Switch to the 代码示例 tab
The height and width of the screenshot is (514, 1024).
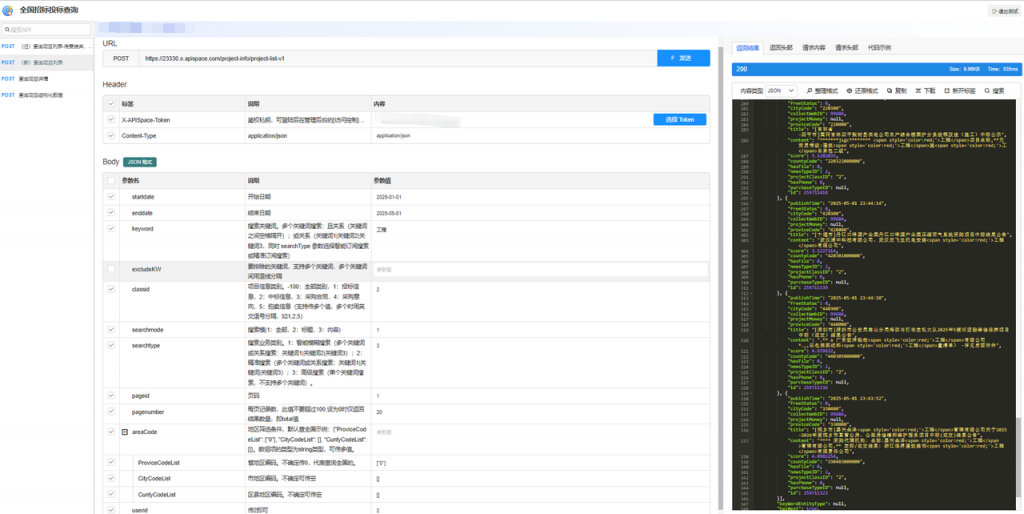(x=880, y=47)
